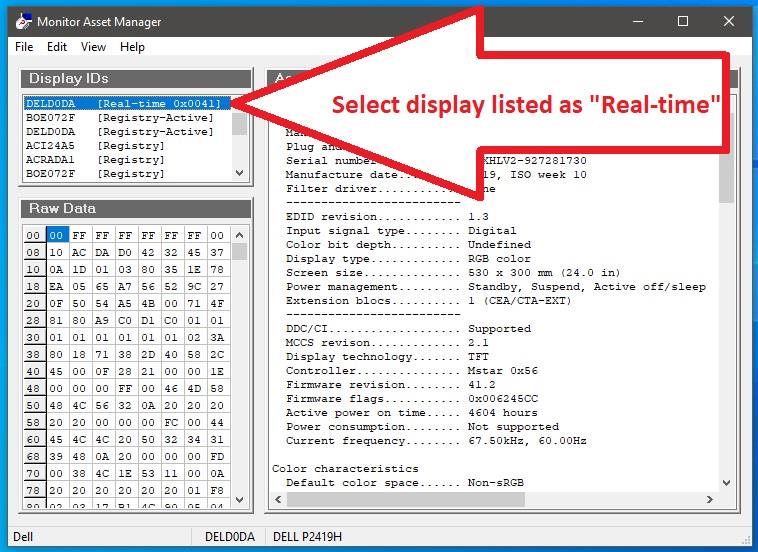Click Active power on time 4604 hours line
The height and width of the screenshot is (552, 758).
pyautogui.click(x=411, y=413)
